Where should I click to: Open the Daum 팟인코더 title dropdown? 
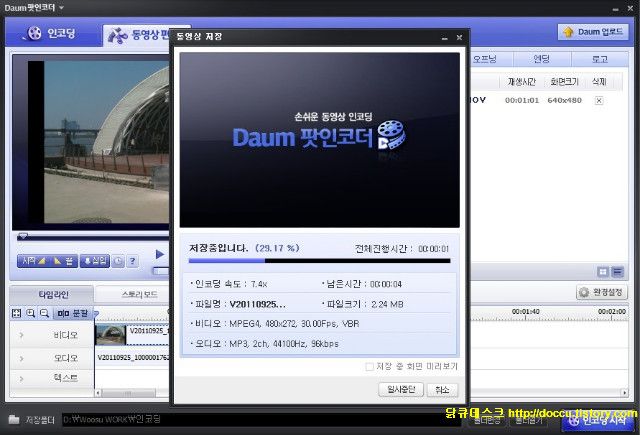[x=61, y=8]
